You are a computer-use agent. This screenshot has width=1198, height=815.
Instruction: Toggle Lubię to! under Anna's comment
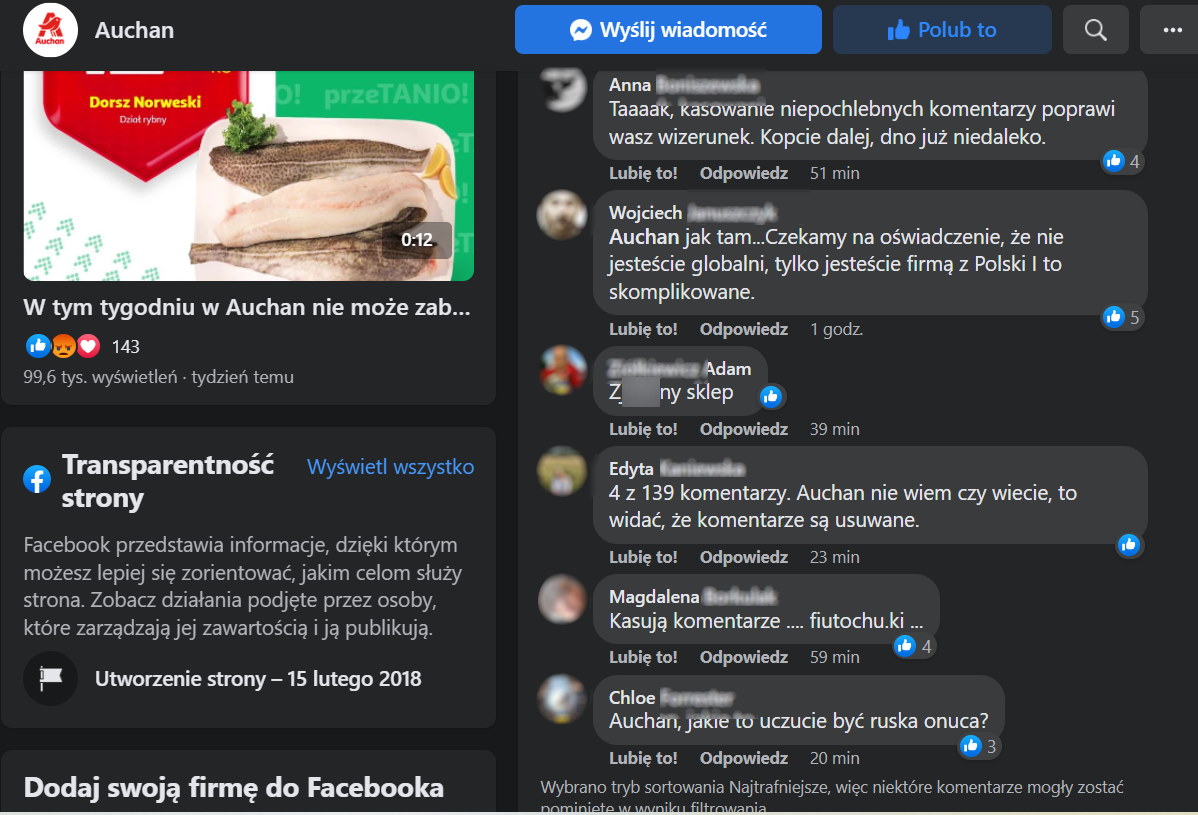(643, 173)
